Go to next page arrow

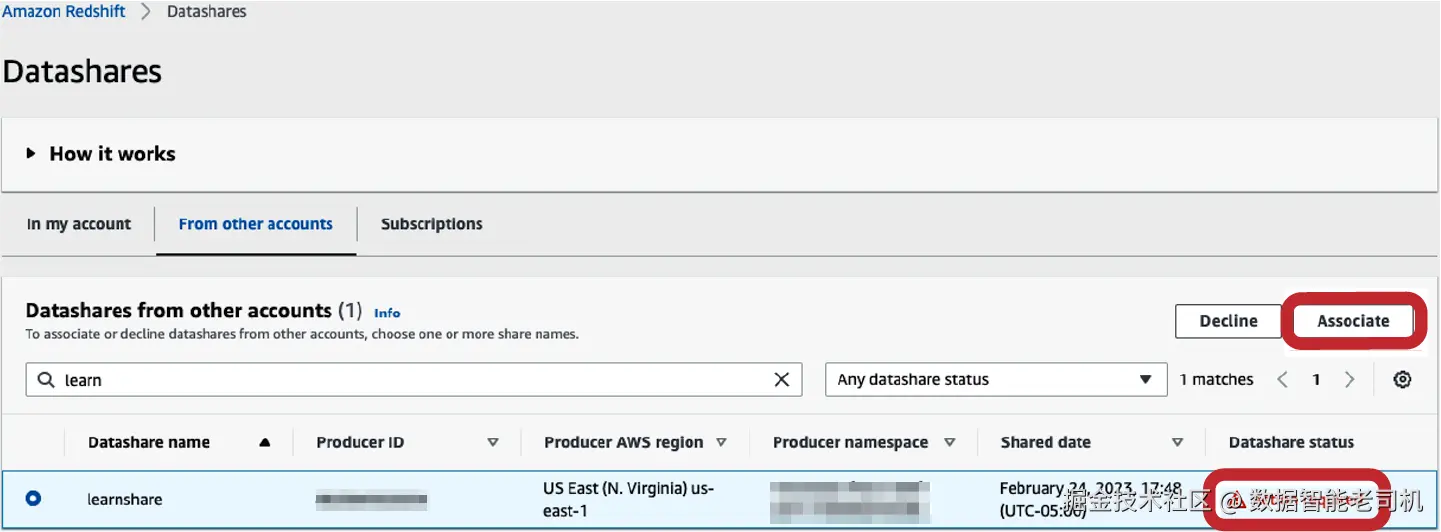click(x=1349, y=380)
